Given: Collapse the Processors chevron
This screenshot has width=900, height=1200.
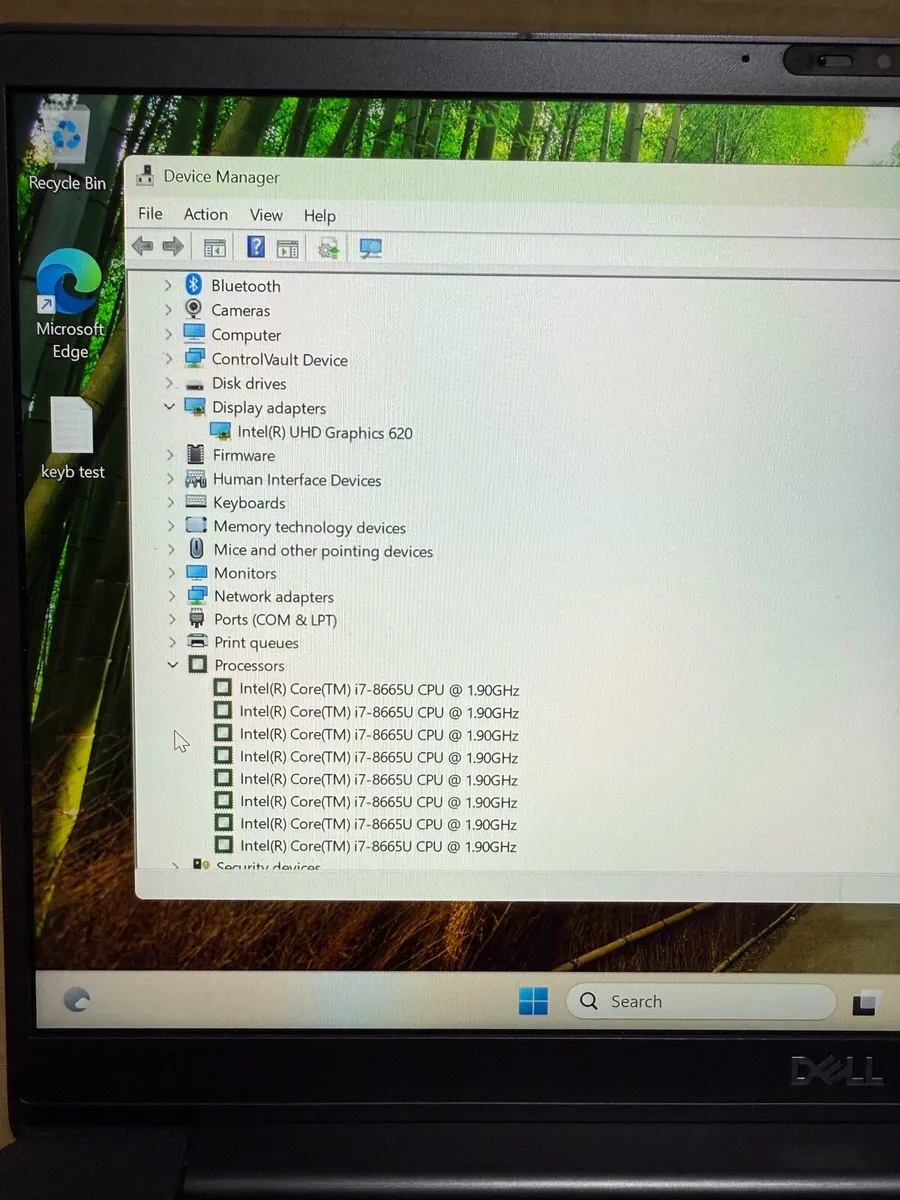Looking at the screenshot, I should [x=172, y=665].
